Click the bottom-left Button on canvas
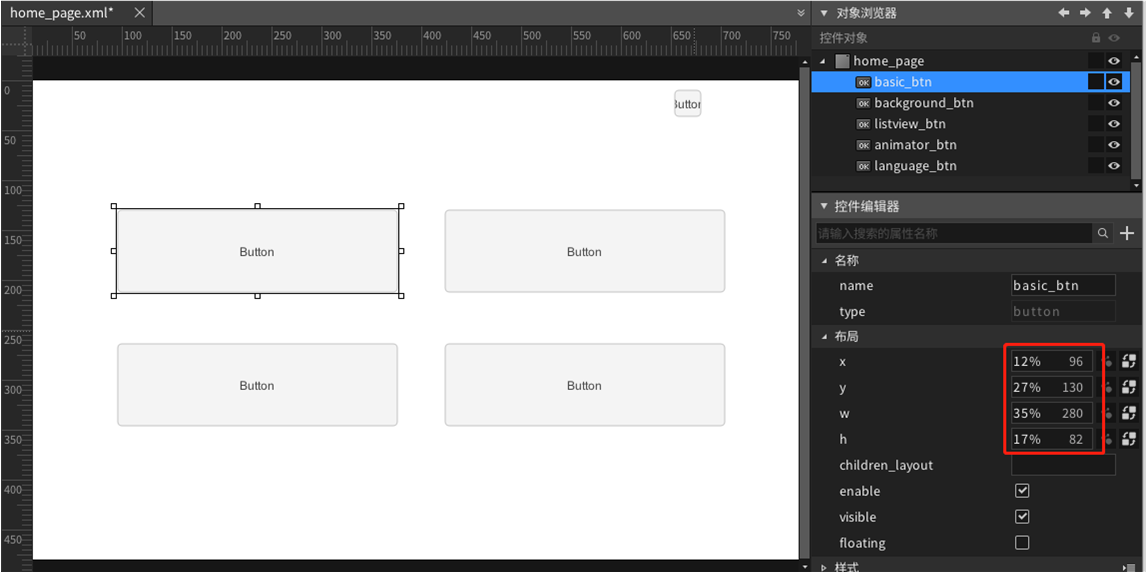The image size is (1147, 573). click(x=257, y=385)
